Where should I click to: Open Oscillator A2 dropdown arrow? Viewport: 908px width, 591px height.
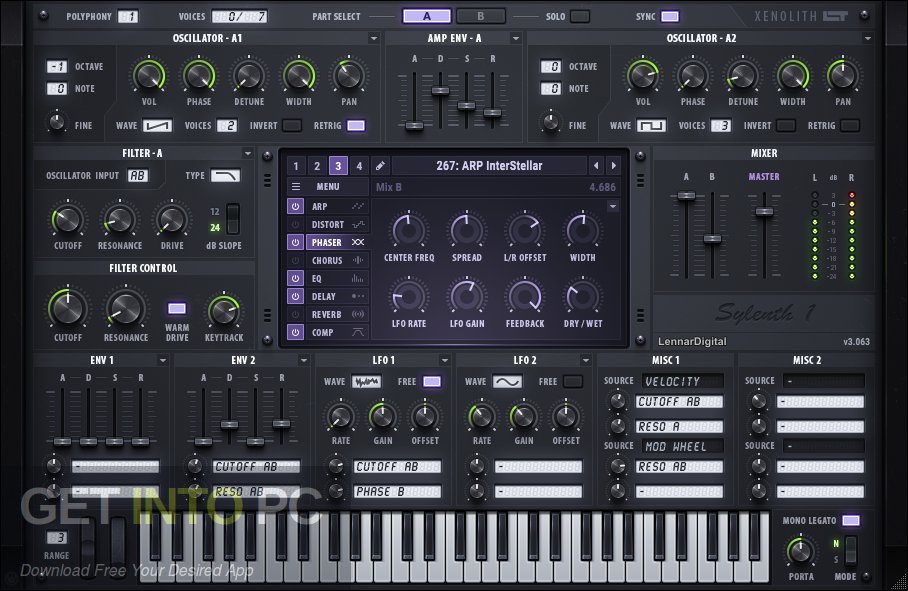[867, 38]
